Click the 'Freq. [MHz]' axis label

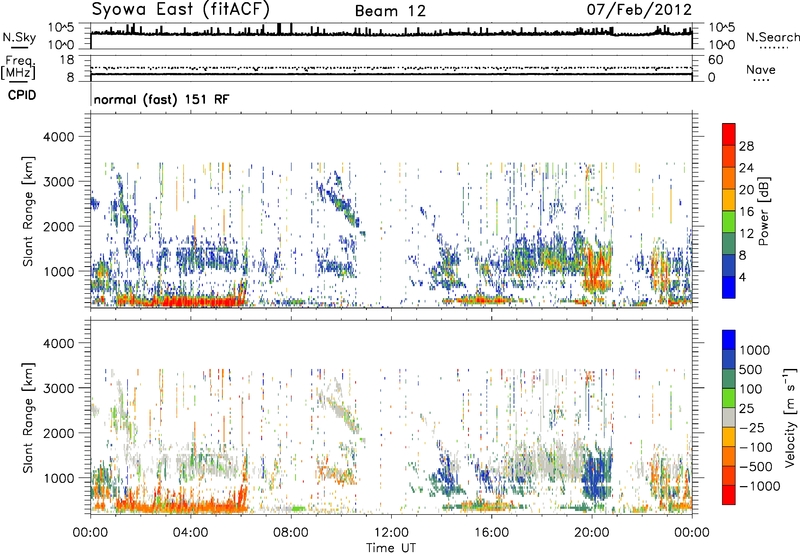click(x=18, y=67)
